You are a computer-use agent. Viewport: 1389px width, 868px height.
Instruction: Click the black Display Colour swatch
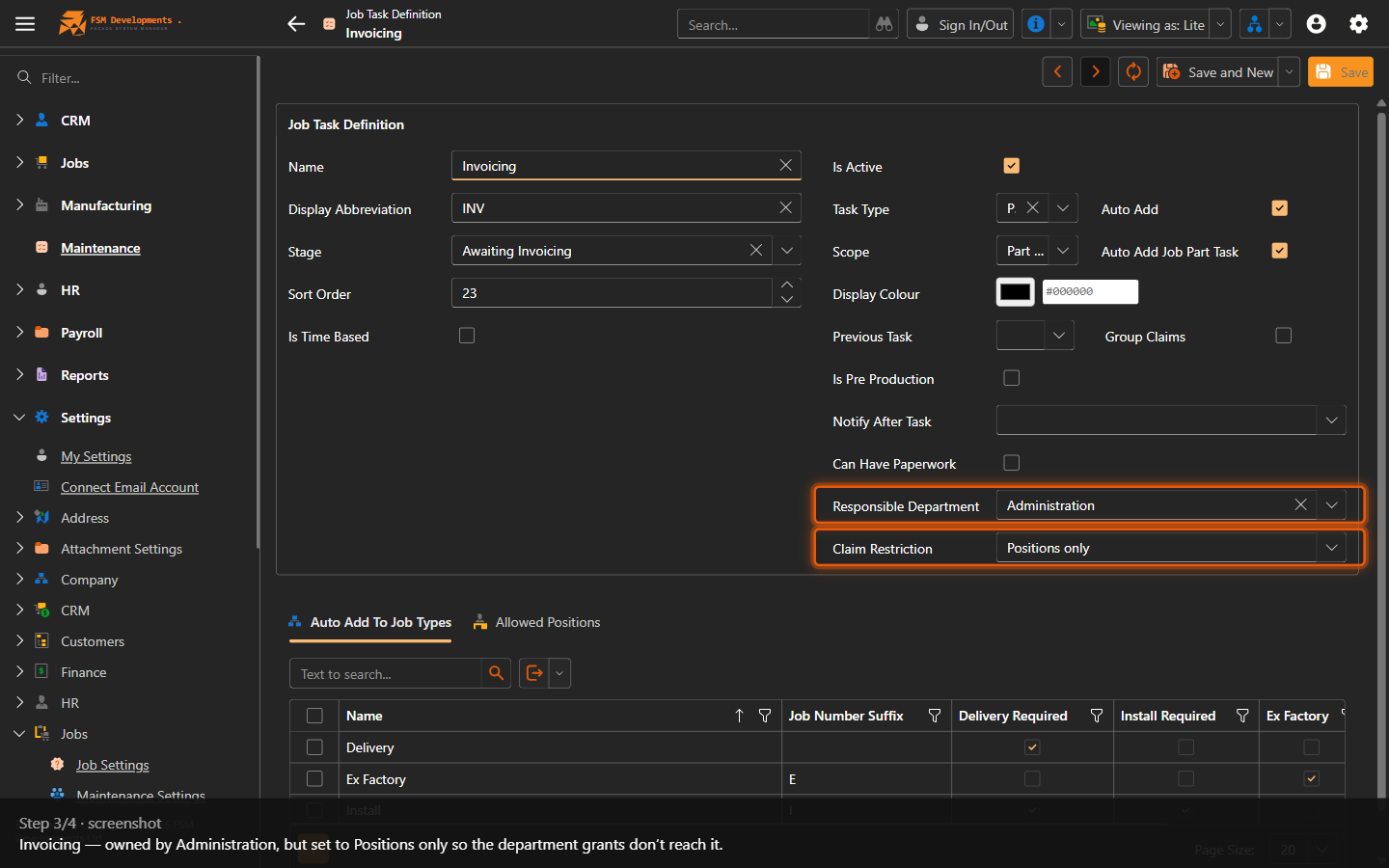click(x=1015, y=292)
